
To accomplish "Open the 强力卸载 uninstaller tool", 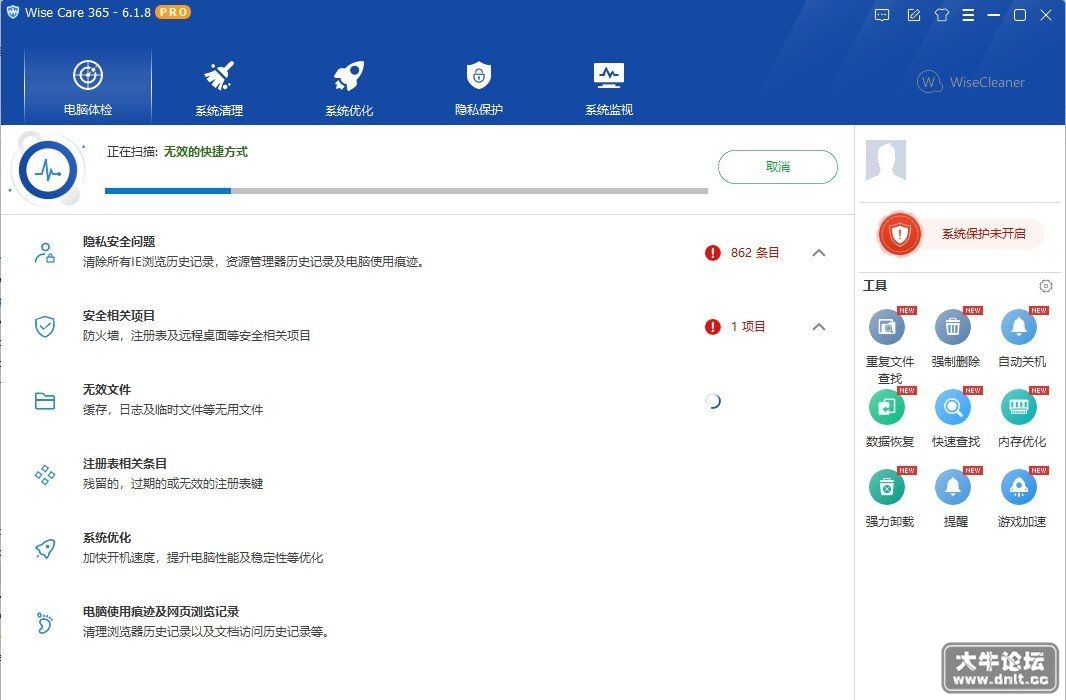I will [x=889, y=487].
